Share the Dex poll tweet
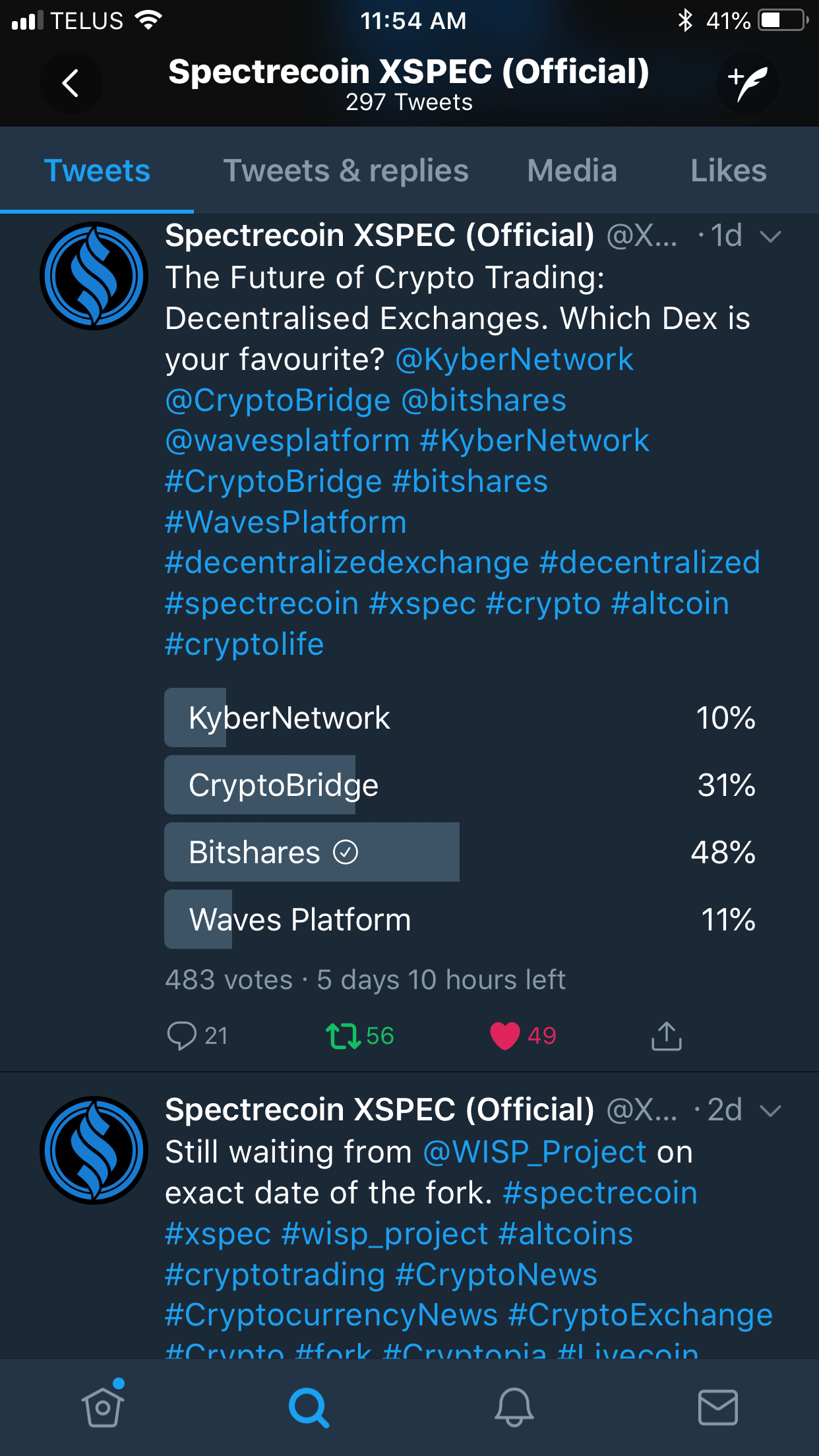Image resolution: width=819 pixels, height=1456 pixels. pyautogui.click(x=666, y=1036)
